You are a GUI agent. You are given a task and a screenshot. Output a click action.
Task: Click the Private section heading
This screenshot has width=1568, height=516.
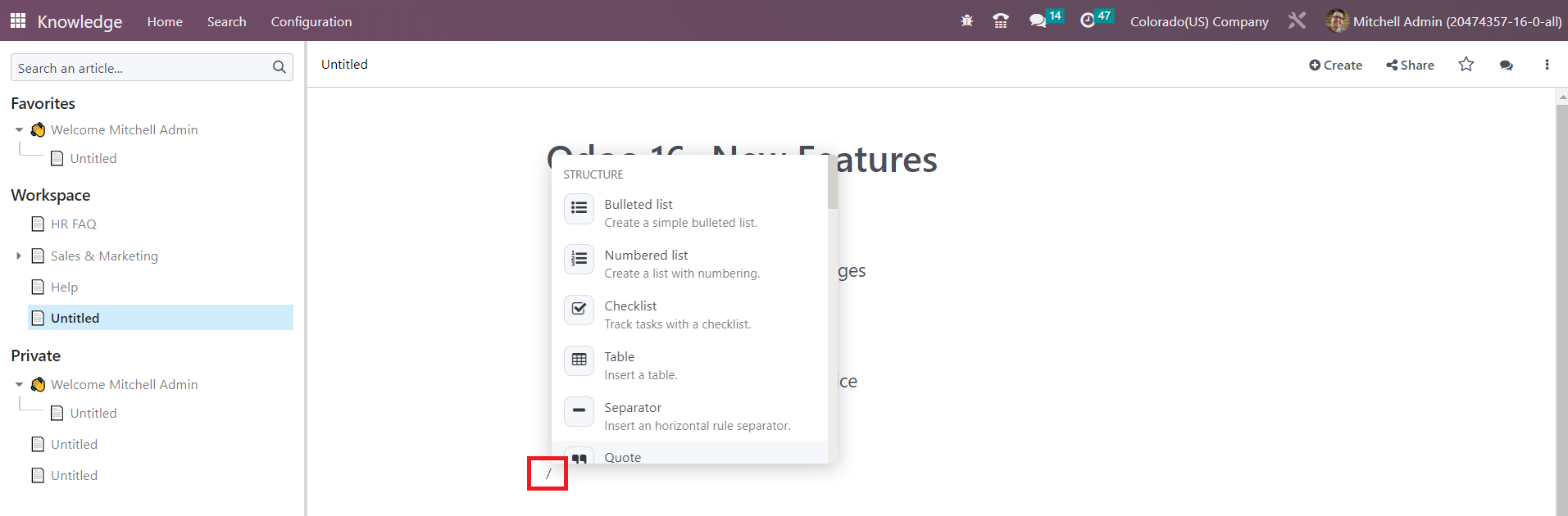tap(35, 355)
